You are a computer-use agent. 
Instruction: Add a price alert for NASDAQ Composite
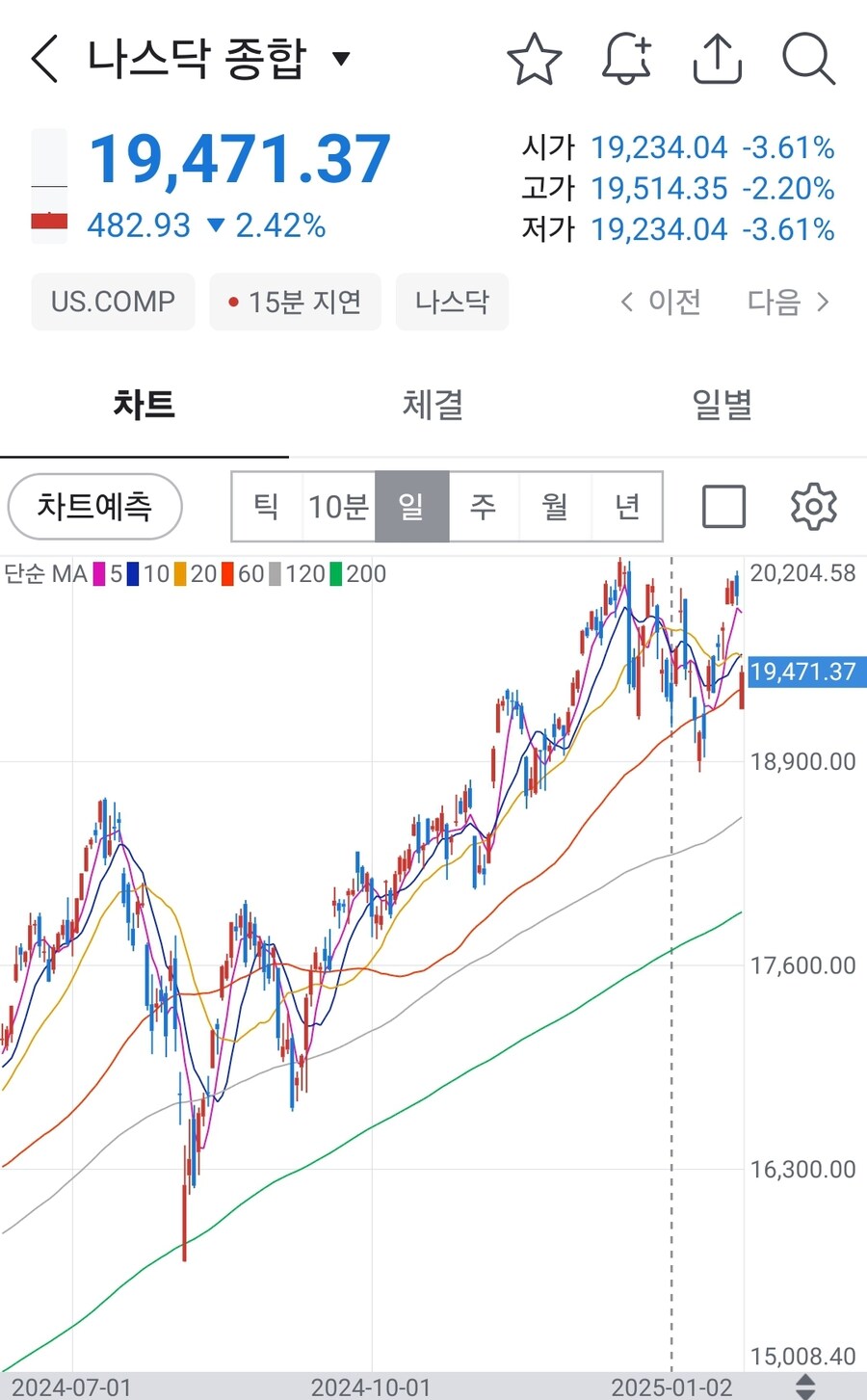pos(626,58)
